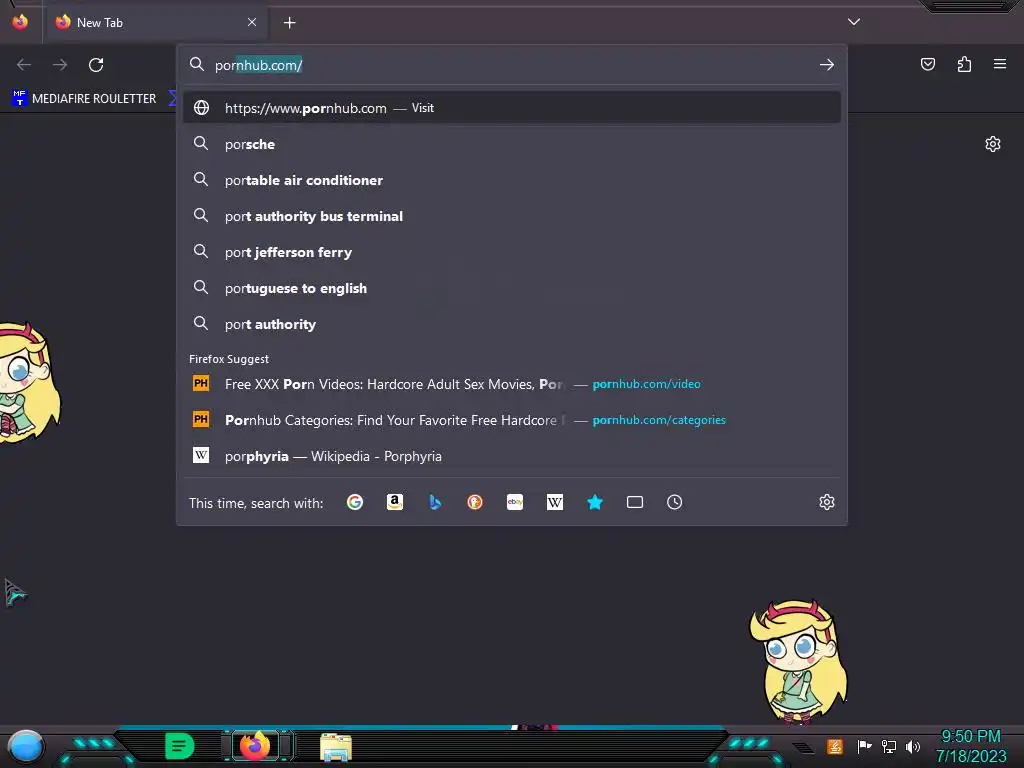Open File Explorer from taskbar
The width and height of the screenshot is (1024, 768).
[x=336, y=747]
